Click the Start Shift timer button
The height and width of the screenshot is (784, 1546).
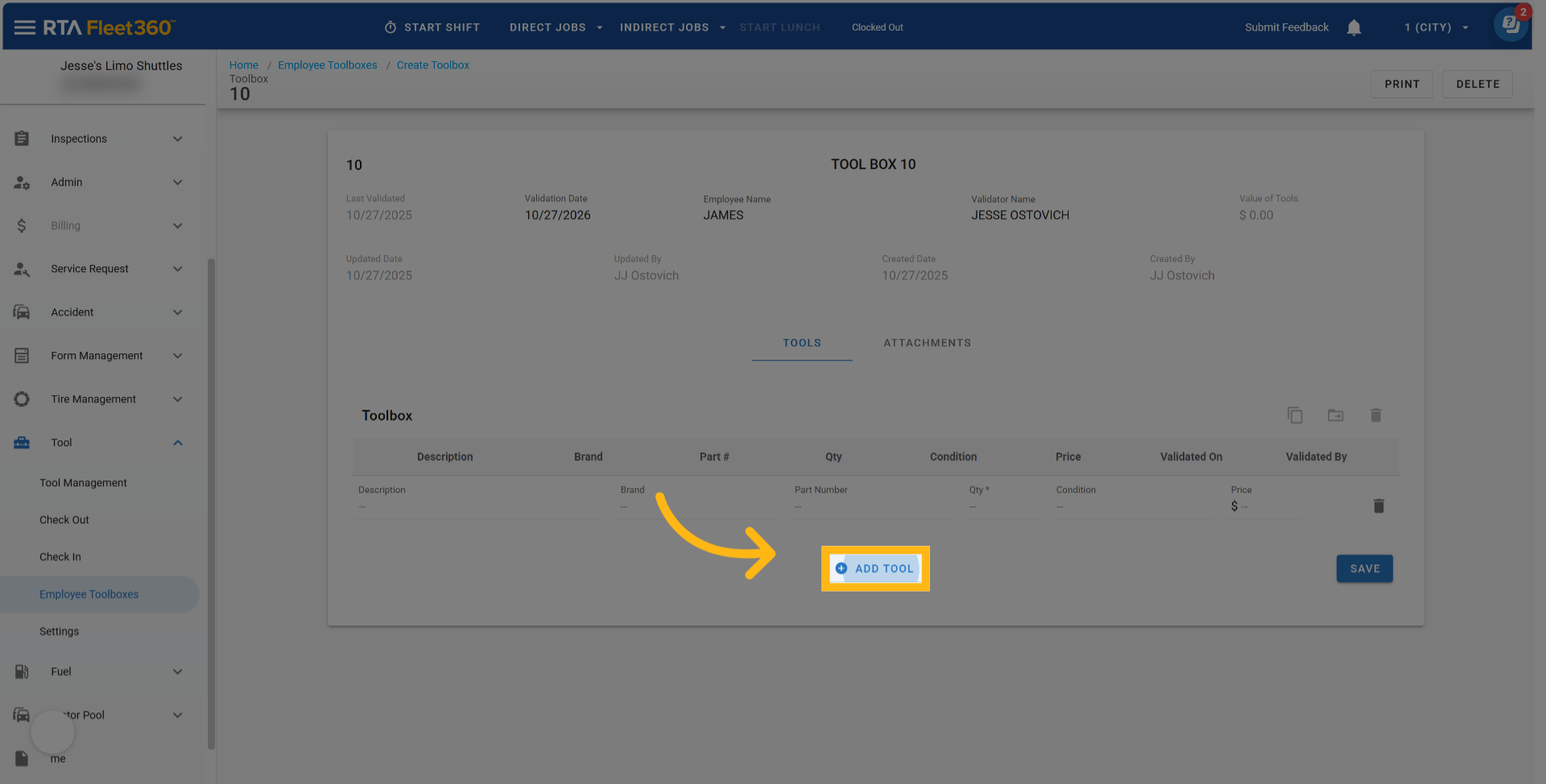[432, 27]
